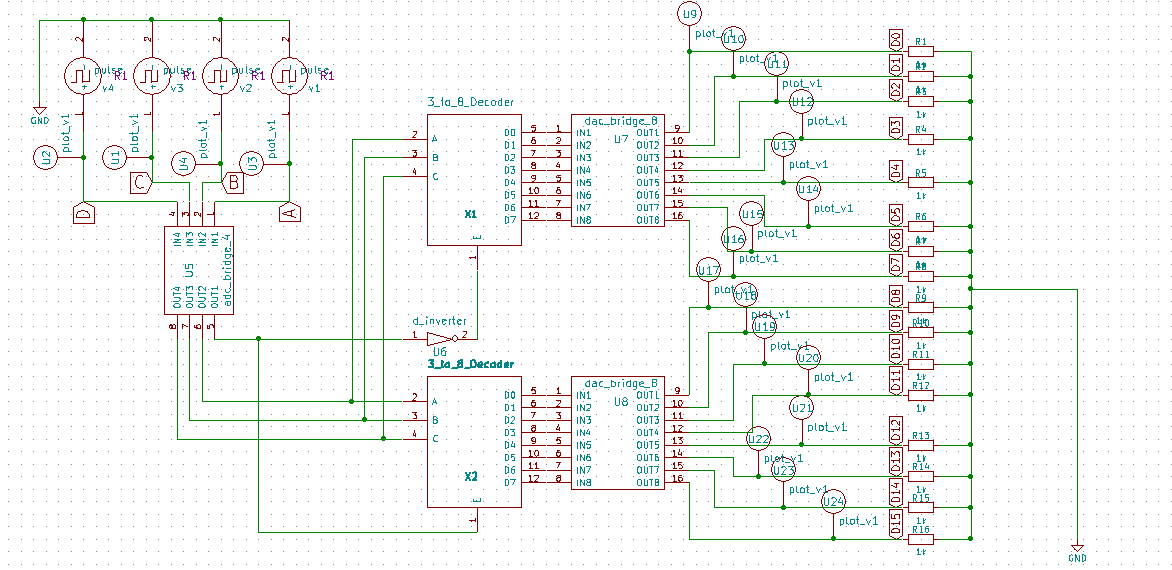
Task: Click the D13 output label
Action: [895, 461]
